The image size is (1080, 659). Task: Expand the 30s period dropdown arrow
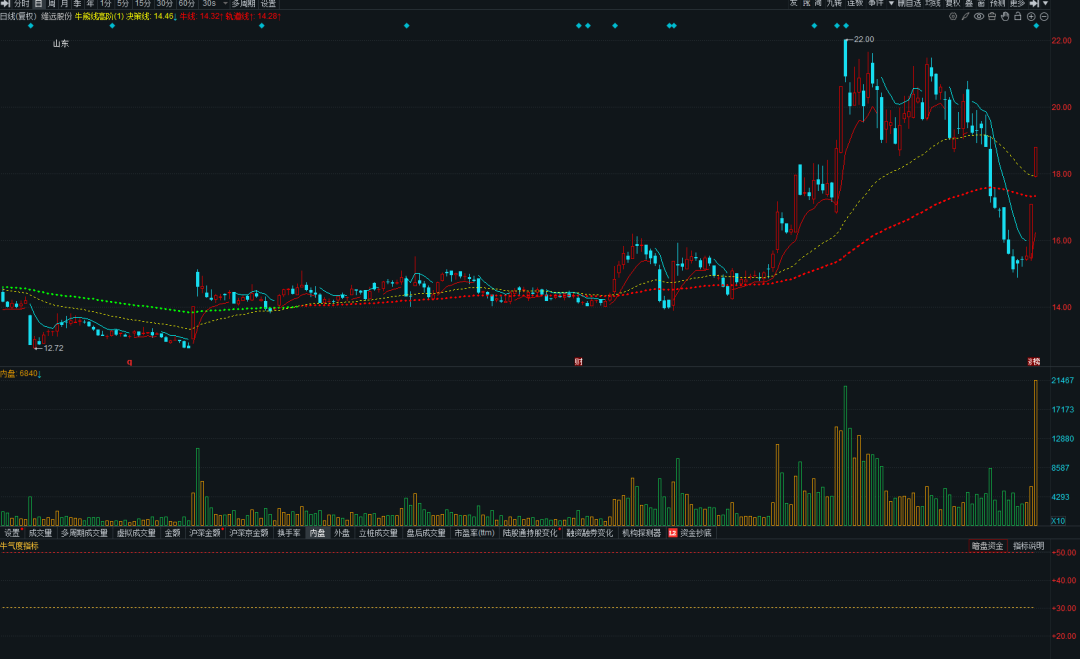(x=224, y=4)
